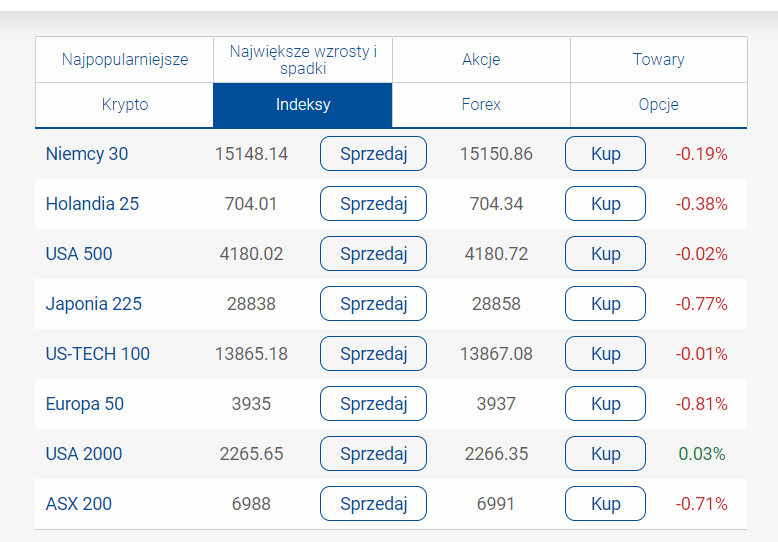
Task: Open the Największe wzrosty i spadki tab
Action: click(303, 59)
